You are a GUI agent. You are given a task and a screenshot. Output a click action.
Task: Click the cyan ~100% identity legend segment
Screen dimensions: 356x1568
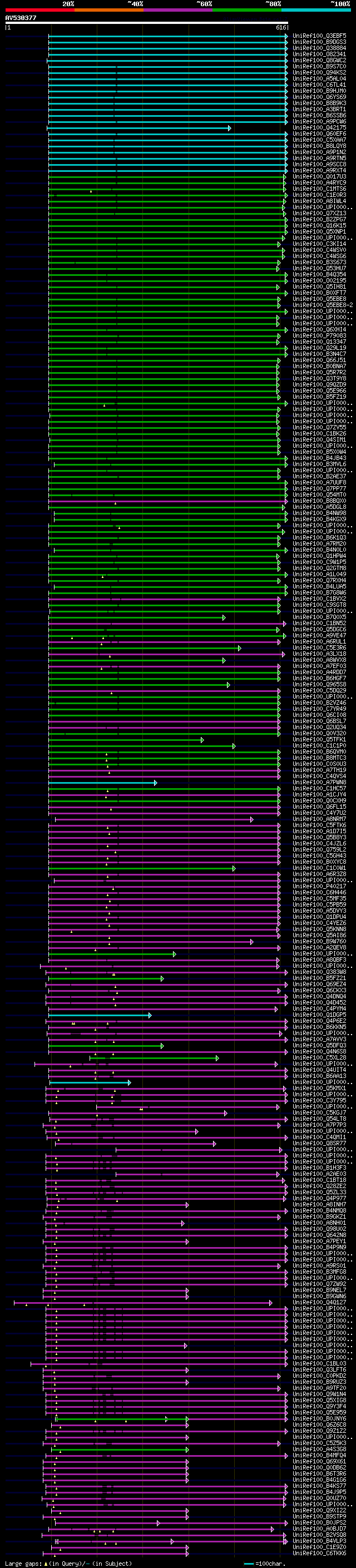pyautogui.click(x=317, y=10)
